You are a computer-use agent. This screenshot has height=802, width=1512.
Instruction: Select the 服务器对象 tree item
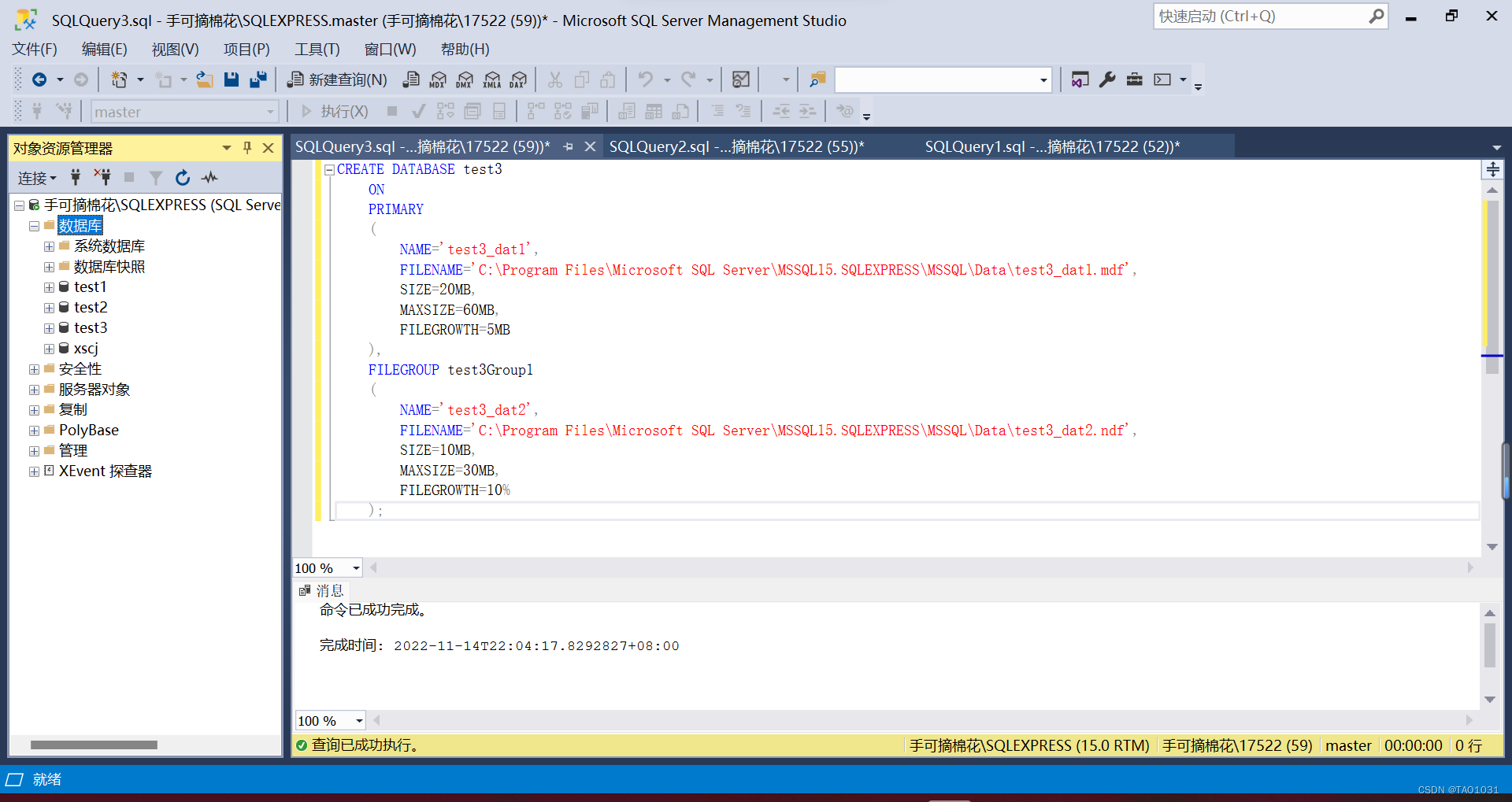click(x=94, y=390)
